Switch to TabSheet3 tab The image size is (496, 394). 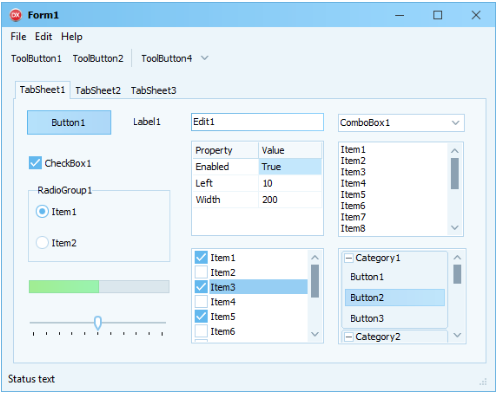153,90
